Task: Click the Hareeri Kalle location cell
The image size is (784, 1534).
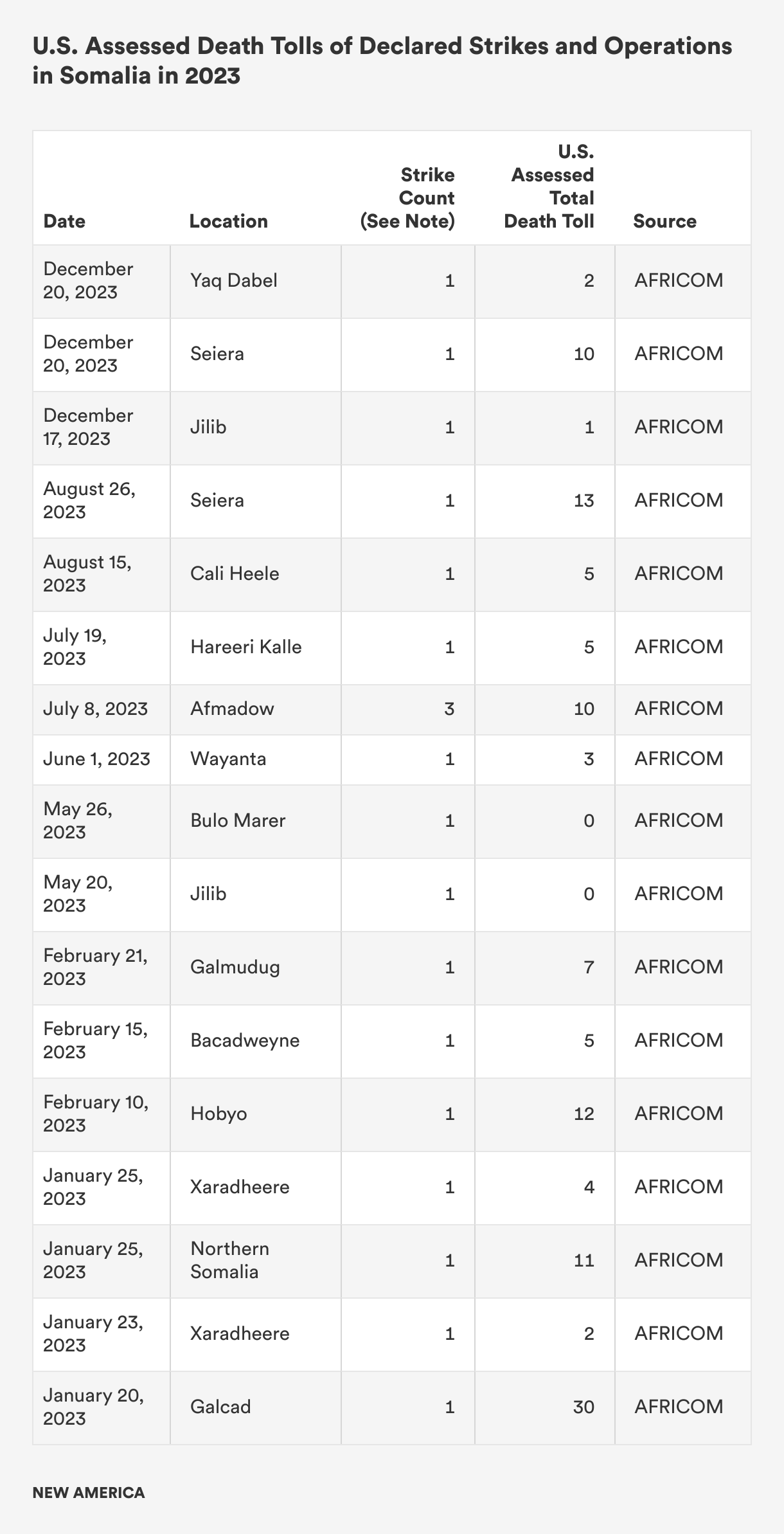Action: (245, 647)
